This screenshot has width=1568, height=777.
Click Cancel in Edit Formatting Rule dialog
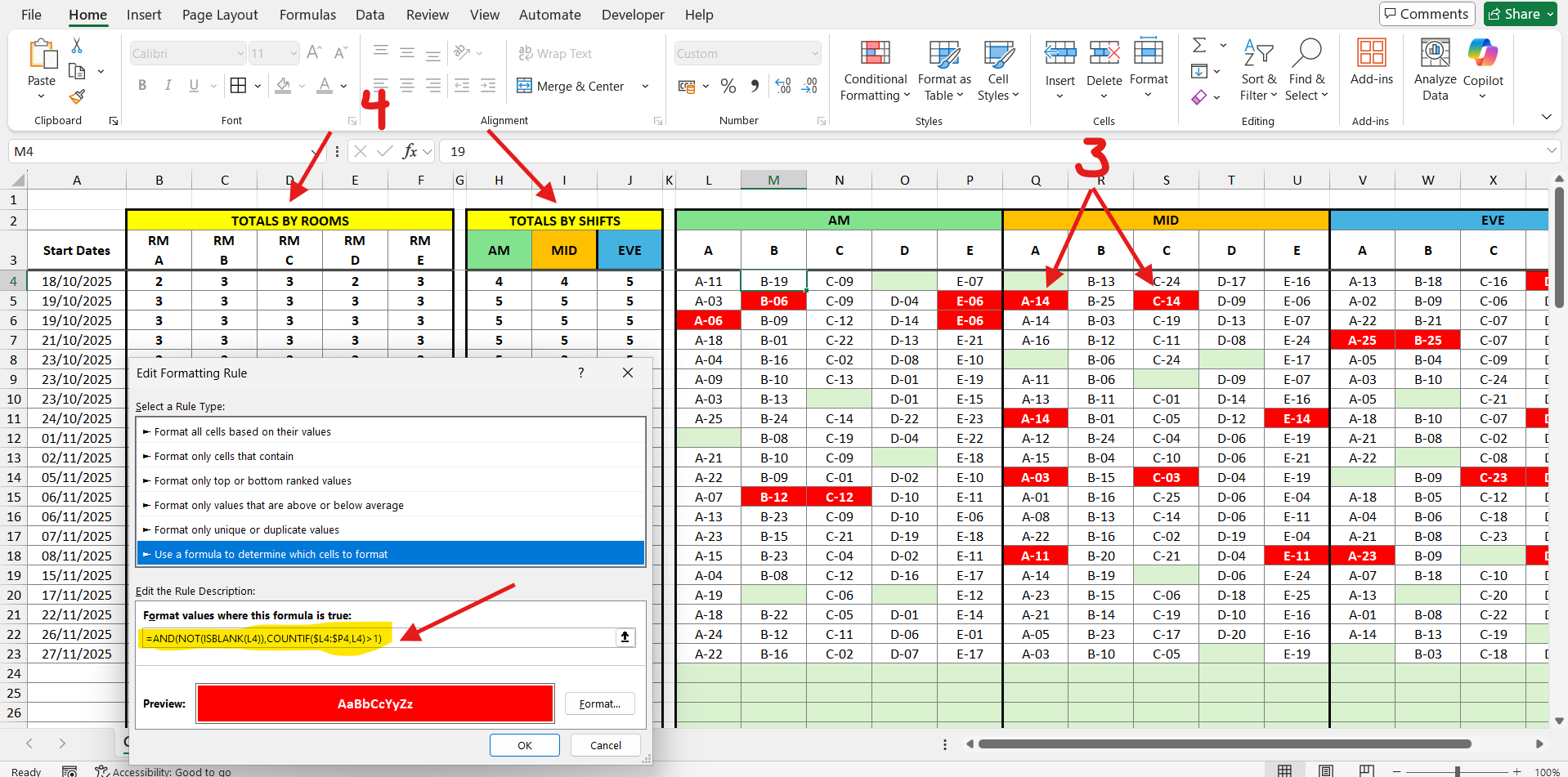click(606, 745)
